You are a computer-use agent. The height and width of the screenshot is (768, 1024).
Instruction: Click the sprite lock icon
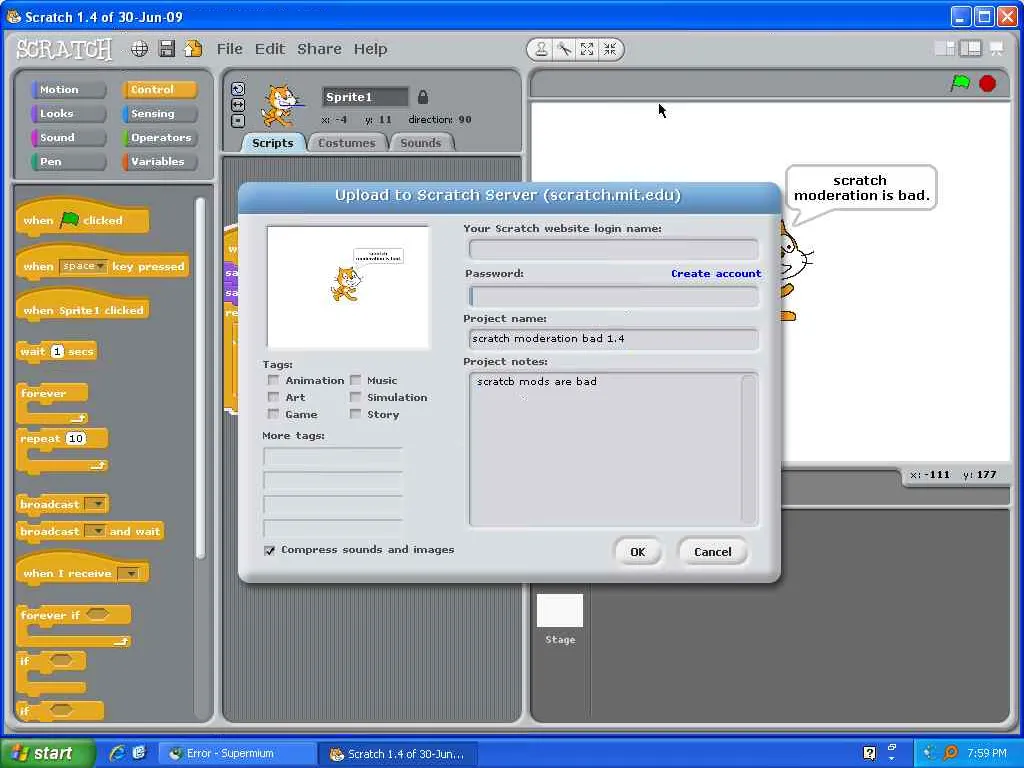[423, 97]
